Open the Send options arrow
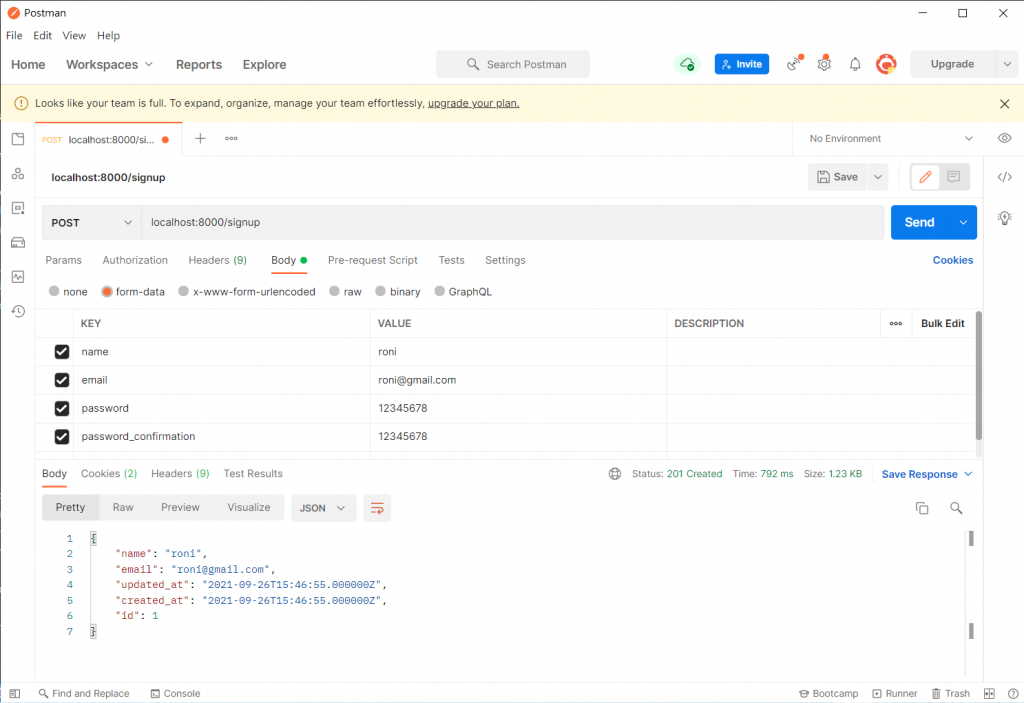This screenshot has width=1024, height=703. pos(963,223)
